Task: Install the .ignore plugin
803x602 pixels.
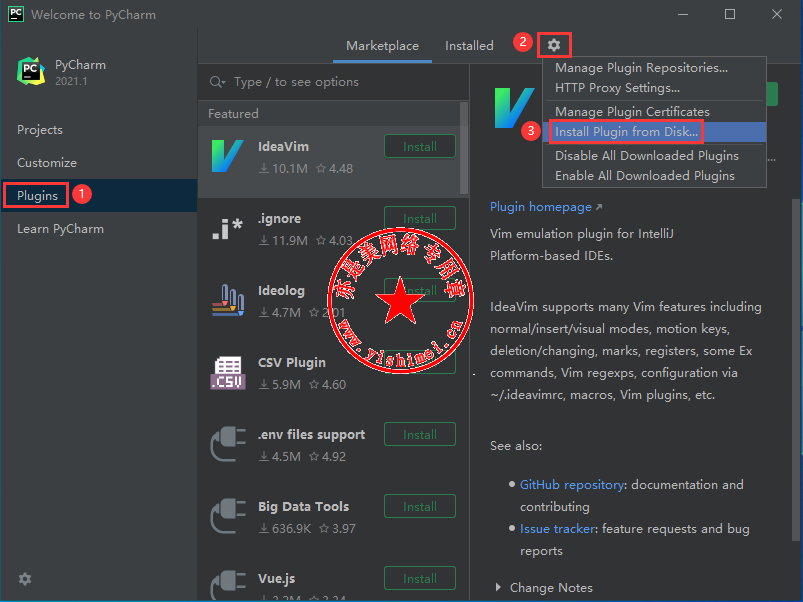Action: (x=420, y=219)
